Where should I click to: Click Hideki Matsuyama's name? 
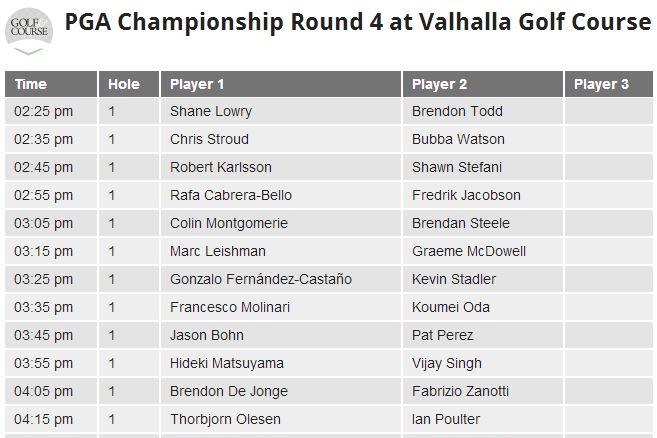[x=227, y=363]
